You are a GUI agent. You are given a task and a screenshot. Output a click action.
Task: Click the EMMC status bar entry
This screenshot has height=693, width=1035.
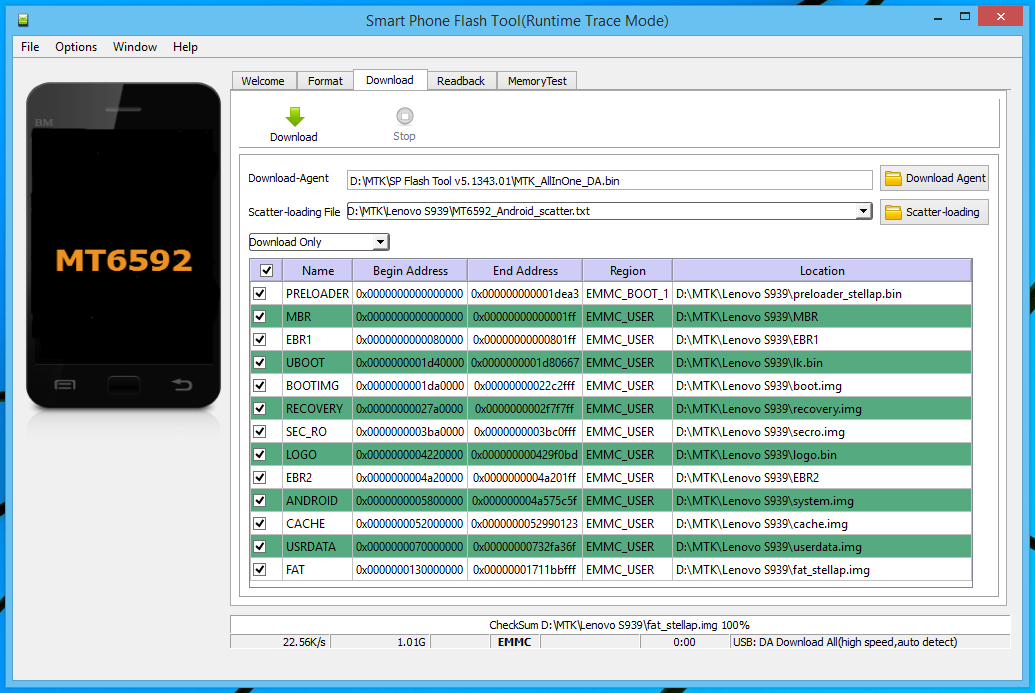coord(515,642)
